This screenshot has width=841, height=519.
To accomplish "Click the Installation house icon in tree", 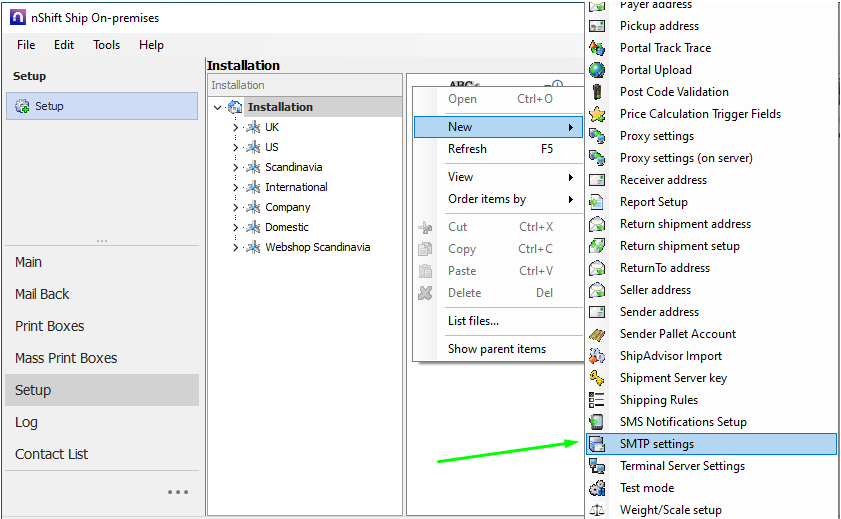I will pos(235,107).
